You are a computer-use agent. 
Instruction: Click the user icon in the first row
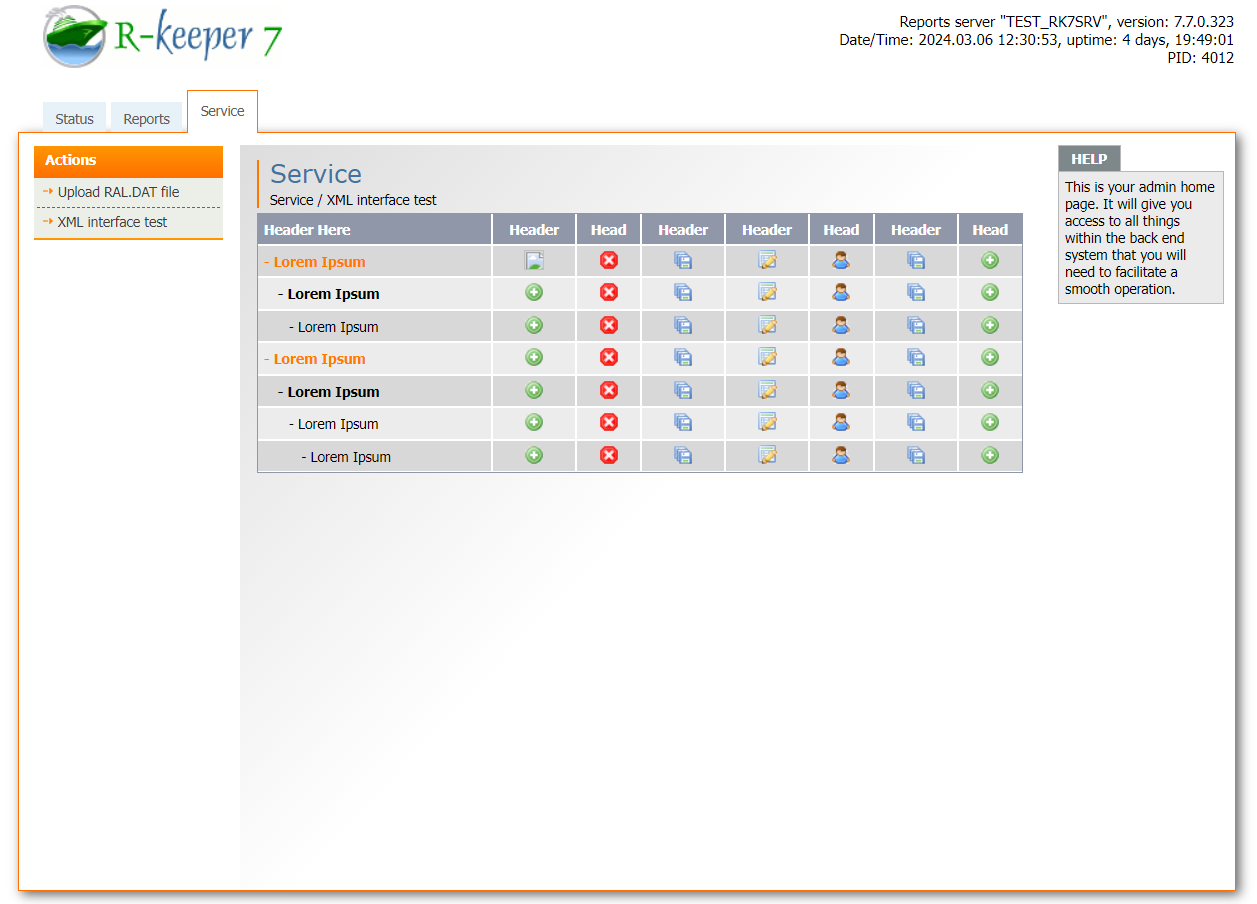point(841,261)
